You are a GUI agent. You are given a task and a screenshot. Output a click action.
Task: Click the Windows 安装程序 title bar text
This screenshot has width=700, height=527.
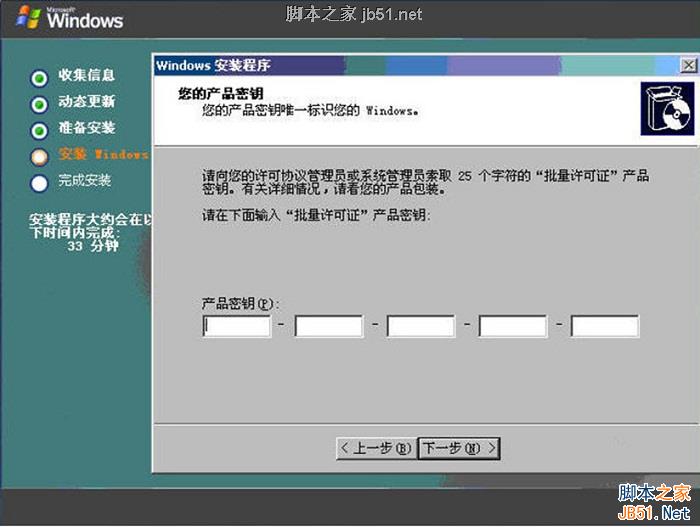pyautogui.click(x=213, y=65)
